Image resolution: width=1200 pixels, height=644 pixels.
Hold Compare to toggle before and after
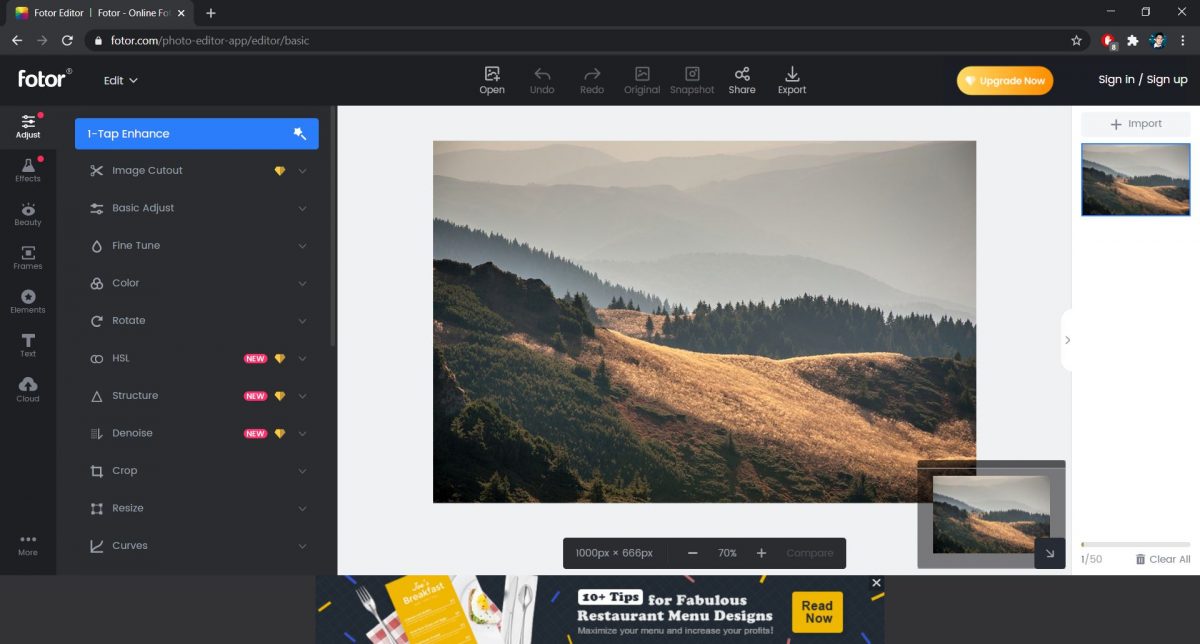[809, 552]
